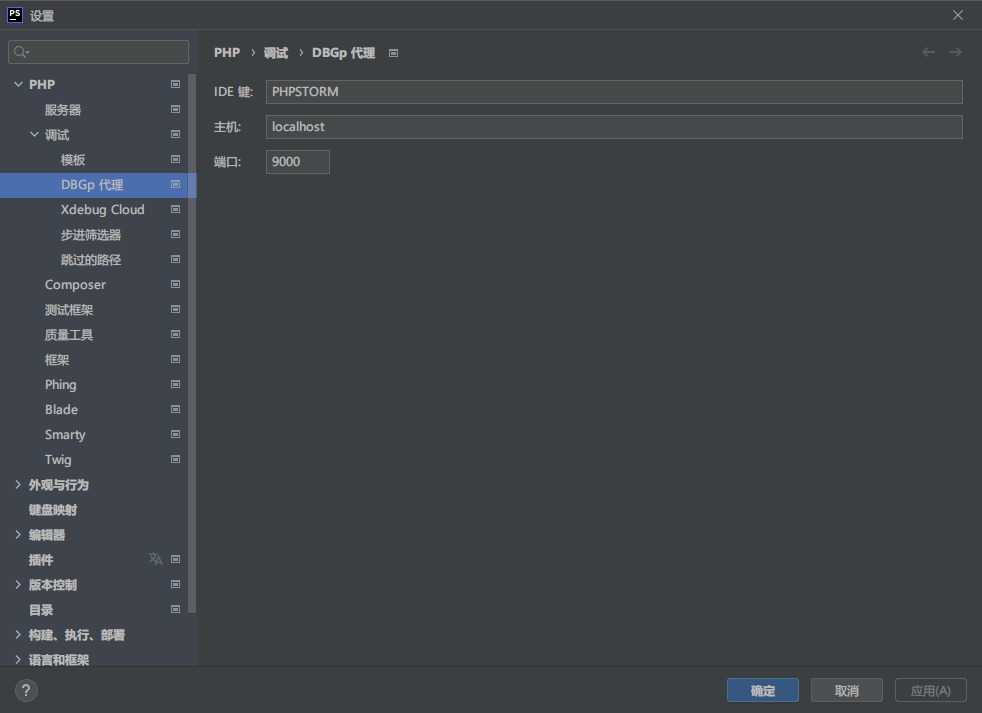Select 框架 in the tree
The height and width of the screenshot is (713, 982).
point(57,360)
